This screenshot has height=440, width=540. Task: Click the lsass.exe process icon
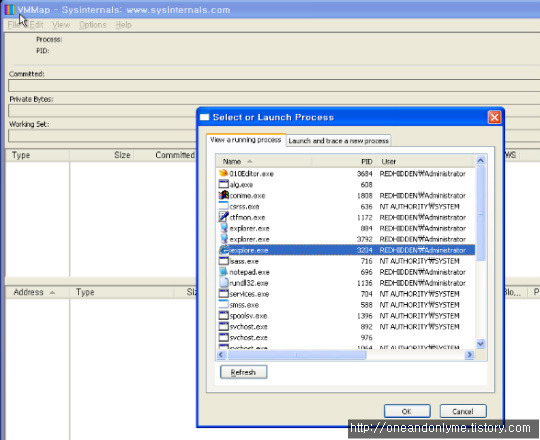pyautogui.click(x=224, y=261)
